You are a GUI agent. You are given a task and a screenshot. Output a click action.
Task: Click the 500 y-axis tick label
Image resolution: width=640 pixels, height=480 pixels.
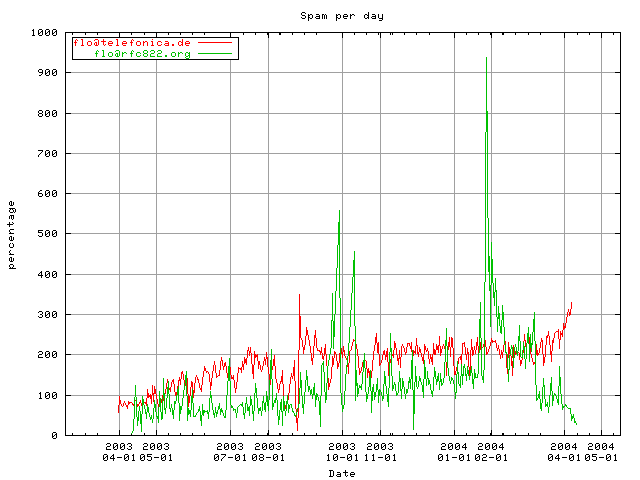47,234
